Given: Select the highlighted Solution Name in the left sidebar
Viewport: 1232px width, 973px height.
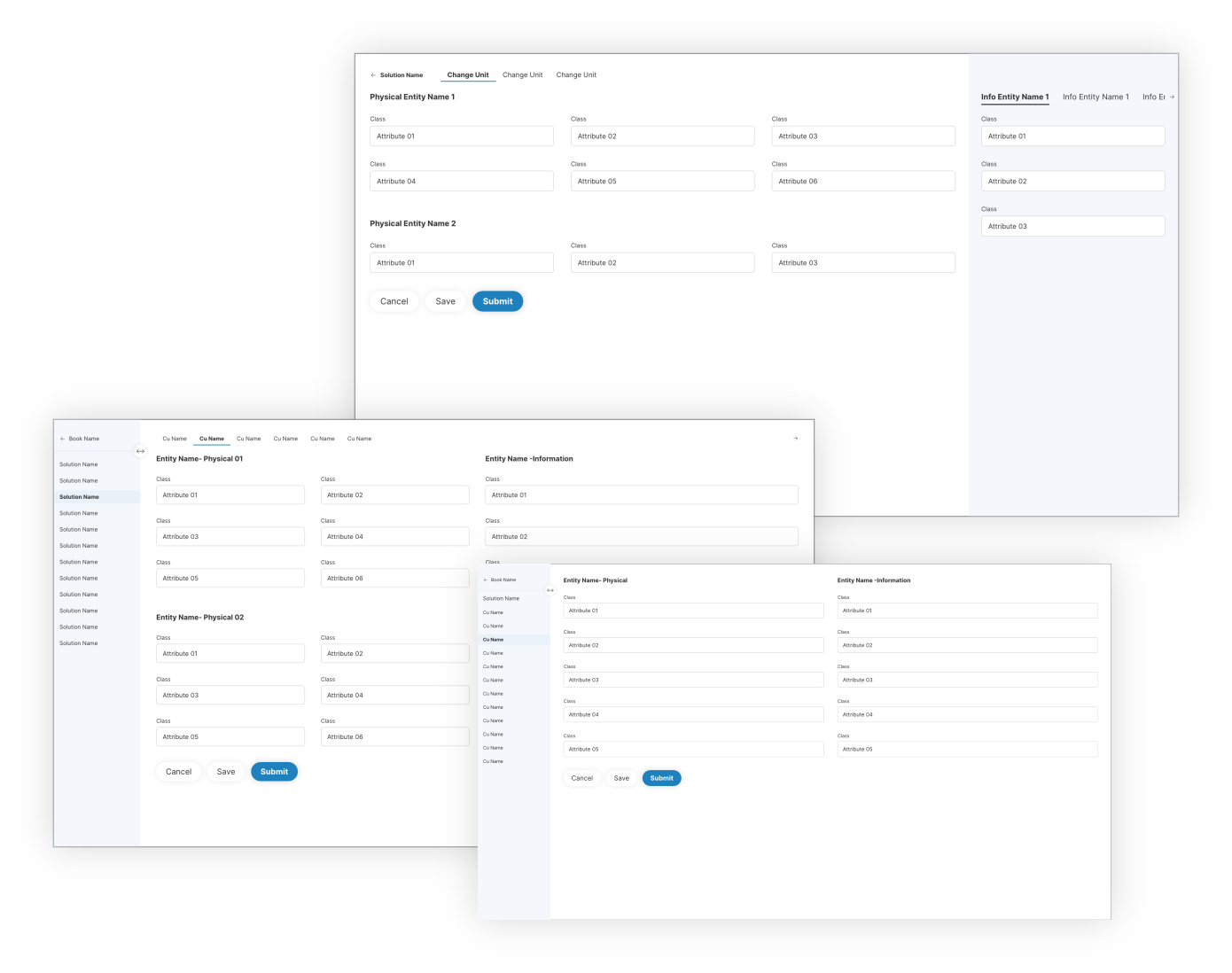Looking at the screenshot, I should pos(80,497).
